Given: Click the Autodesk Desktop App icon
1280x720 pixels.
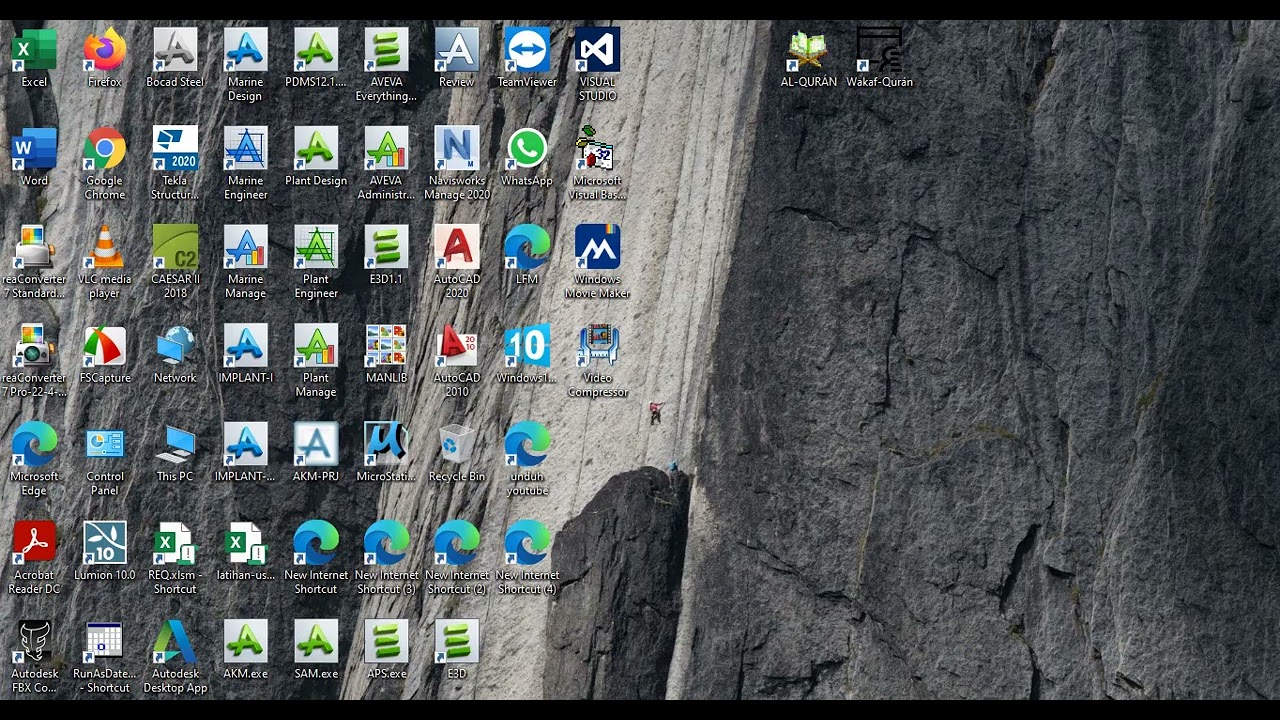Looking at the screenshot, I should pyautogui.click(x=175, y=642).
